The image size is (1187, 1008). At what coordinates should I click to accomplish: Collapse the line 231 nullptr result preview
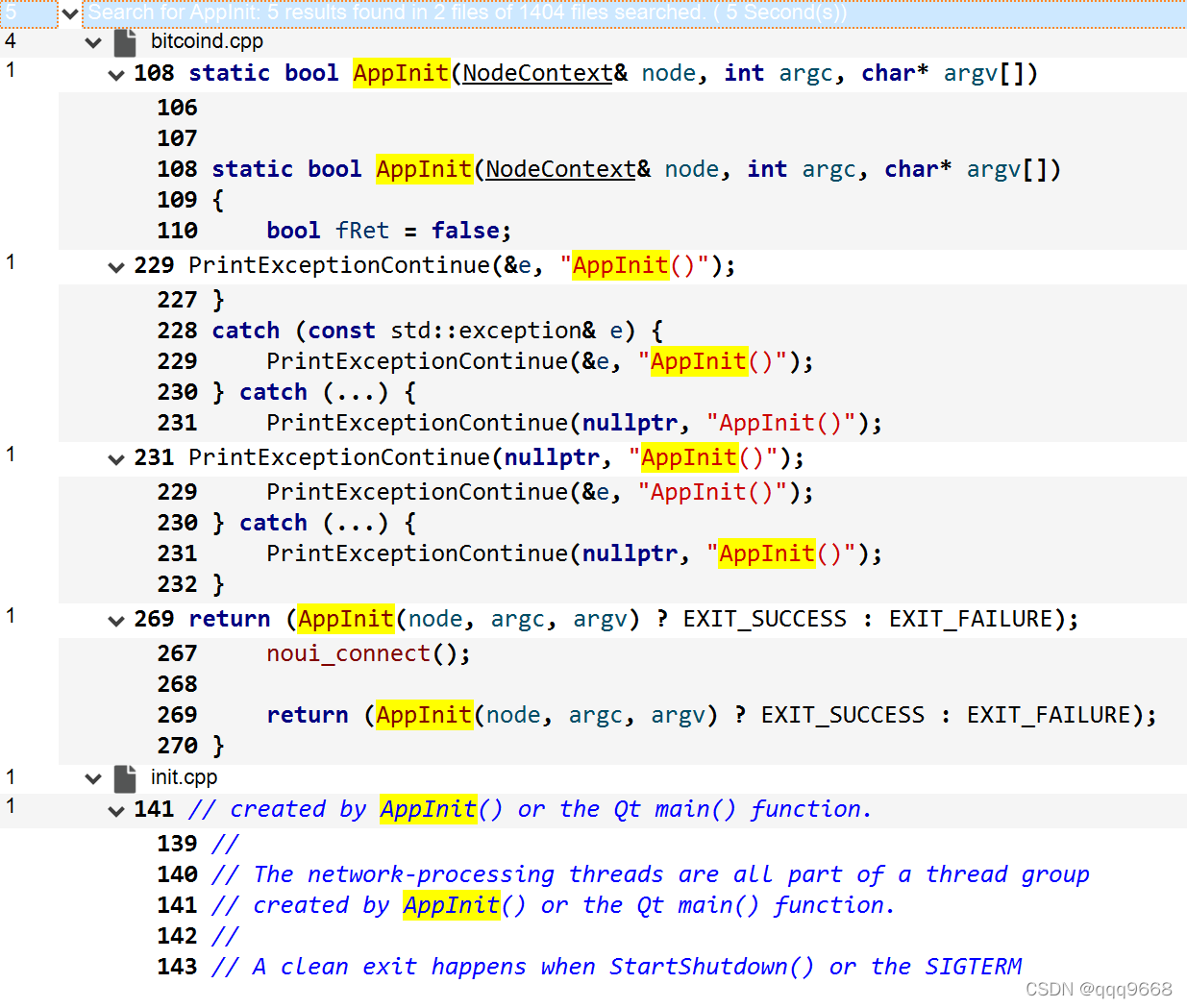(115, 457)
